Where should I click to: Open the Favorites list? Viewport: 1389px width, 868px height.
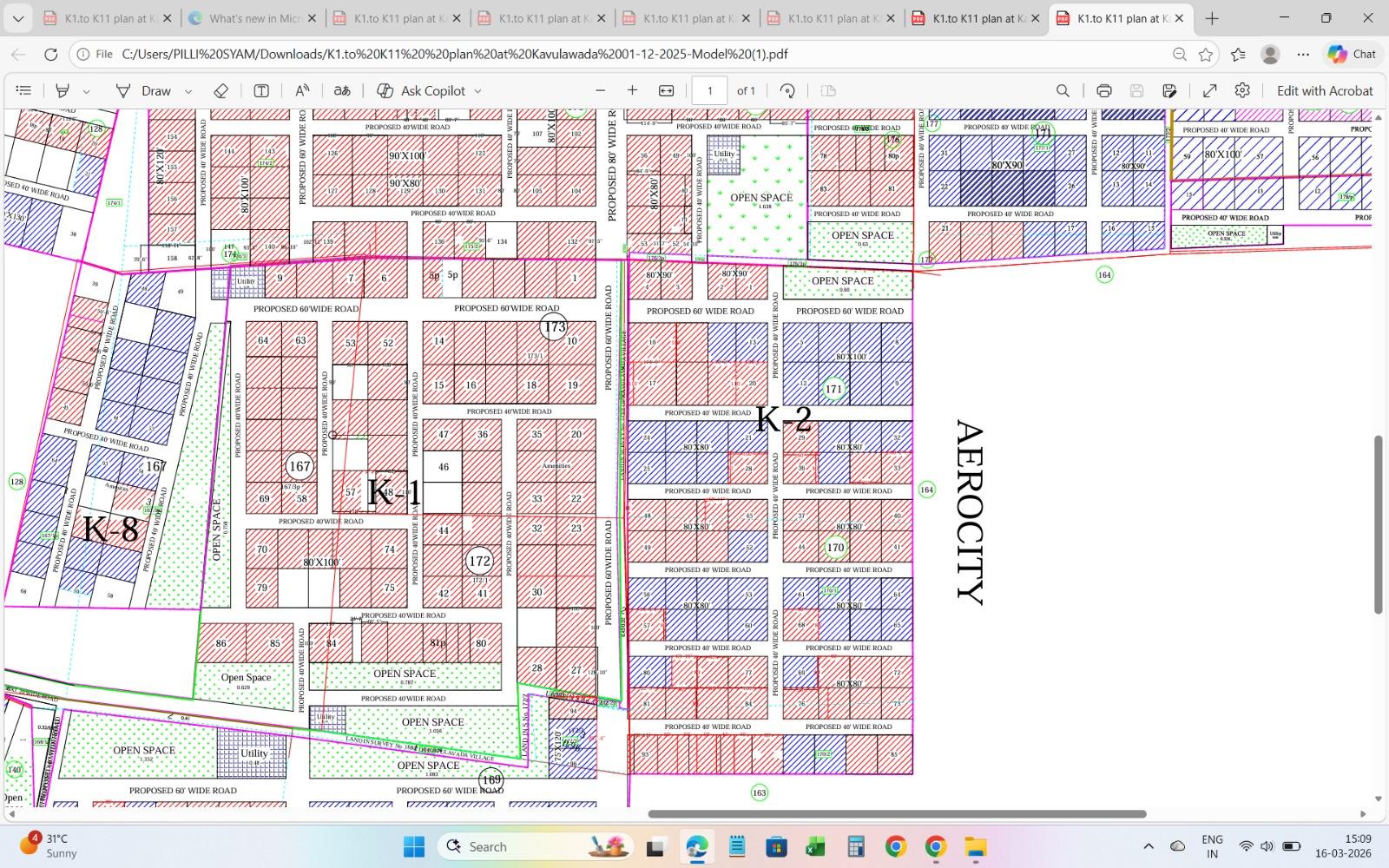coord(1238,54)
